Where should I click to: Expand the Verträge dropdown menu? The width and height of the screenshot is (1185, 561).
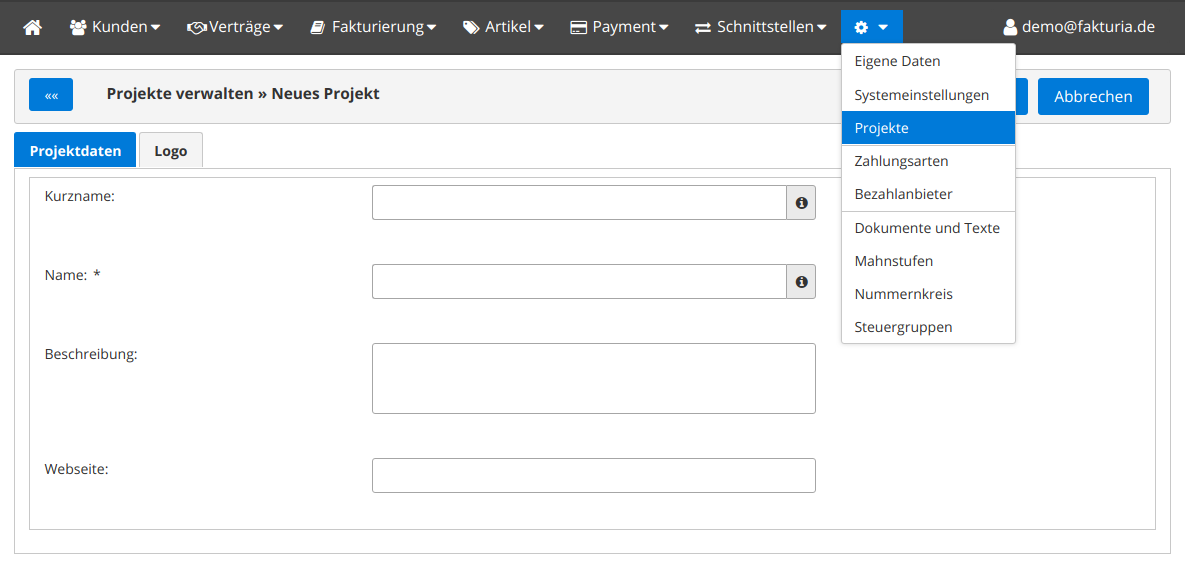[x=235, y=27]
